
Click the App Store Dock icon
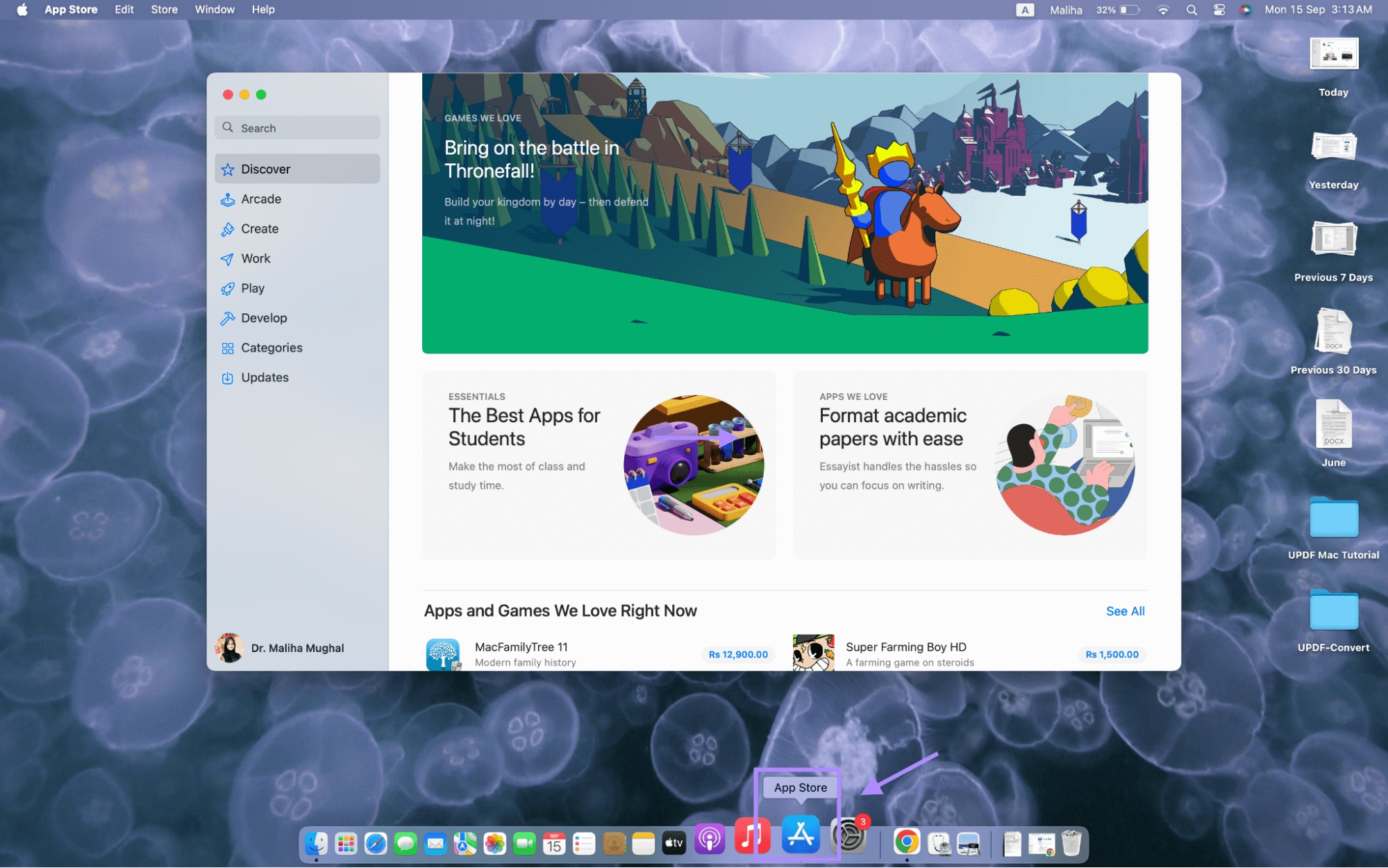pyautogui.click(x=801, y=835)
